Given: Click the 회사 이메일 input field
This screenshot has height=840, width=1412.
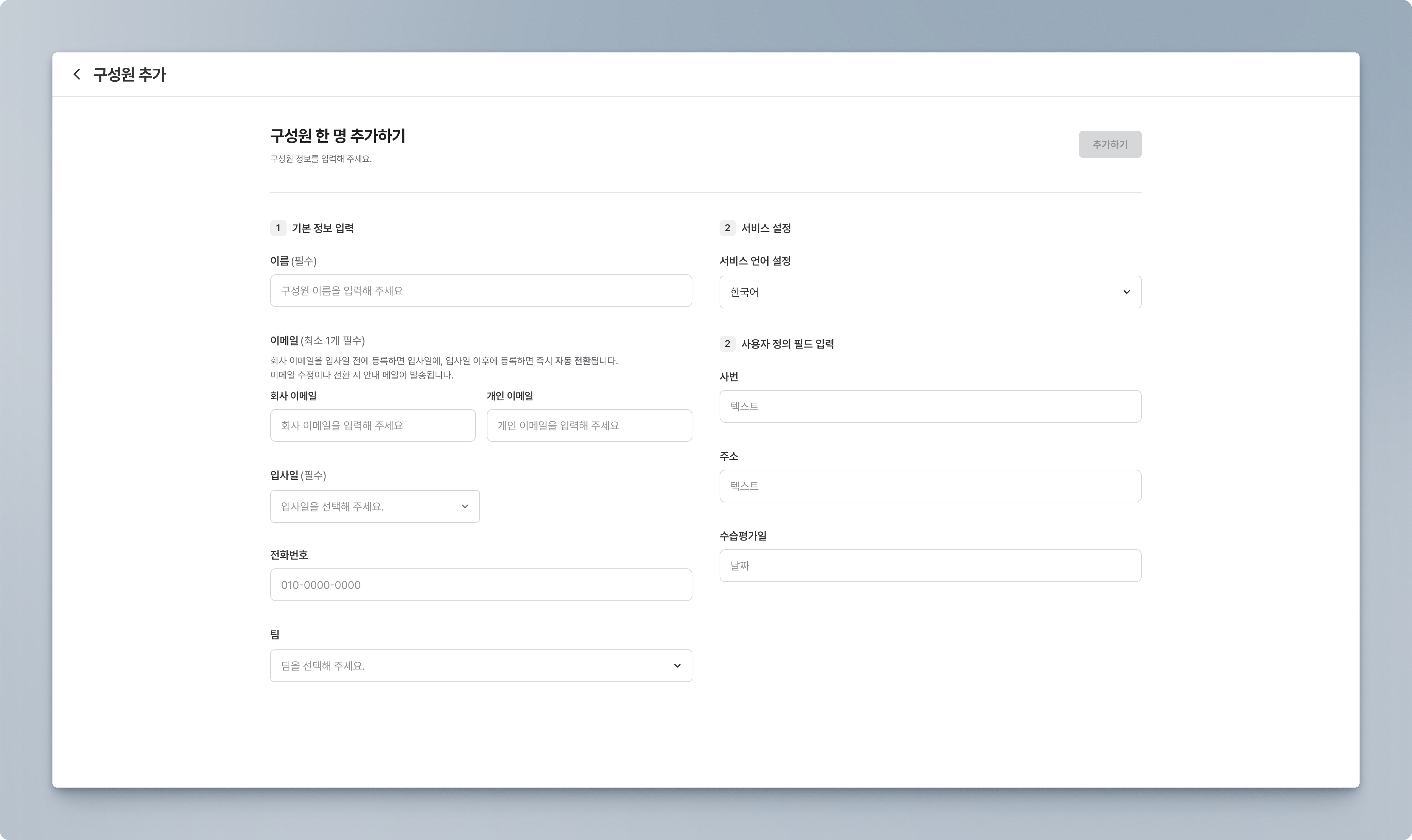Looking at the screenshot, I should pos(372,426).
